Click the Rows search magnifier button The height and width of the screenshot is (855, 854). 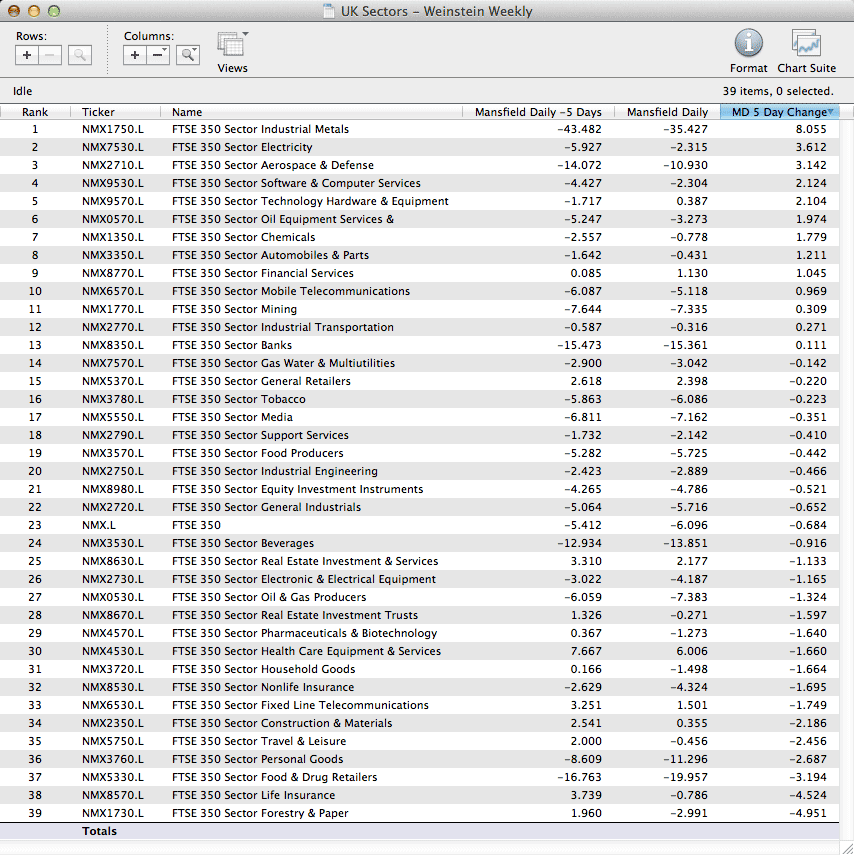[80, 56]
